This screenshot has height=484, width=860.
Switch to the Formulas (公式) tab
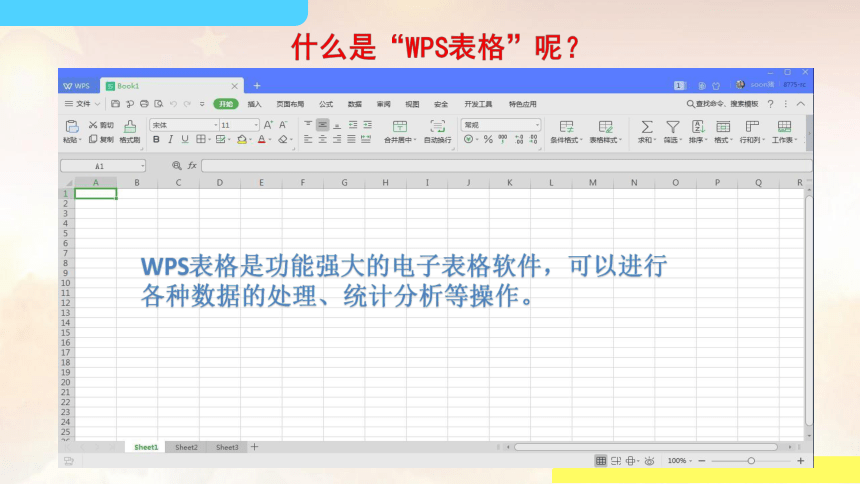click(326, 104)
